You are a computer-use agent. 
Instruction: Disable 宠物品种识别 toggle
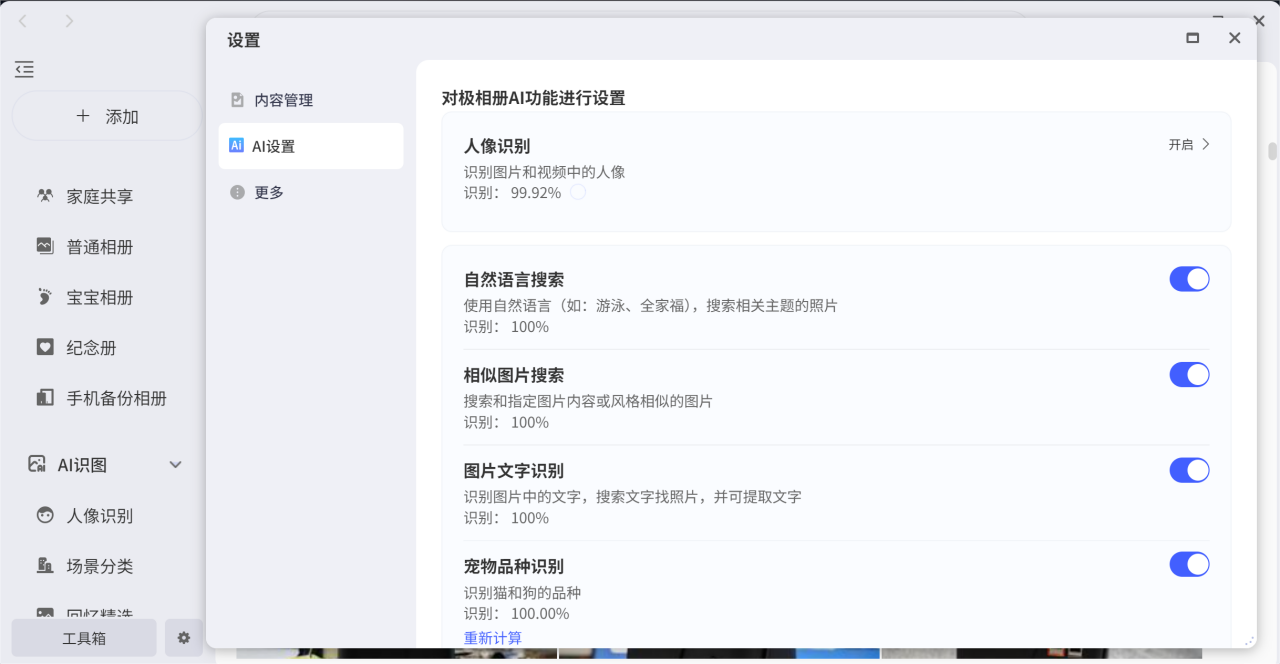coord(1189,565)
